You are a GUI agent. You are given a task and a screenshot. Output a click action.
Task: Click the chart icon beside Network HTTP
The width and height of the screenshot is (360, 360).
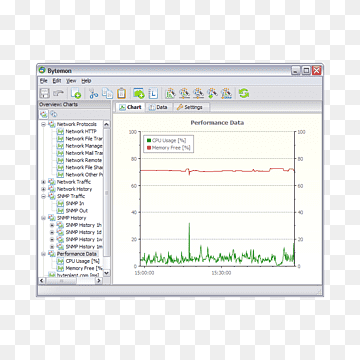60,132
